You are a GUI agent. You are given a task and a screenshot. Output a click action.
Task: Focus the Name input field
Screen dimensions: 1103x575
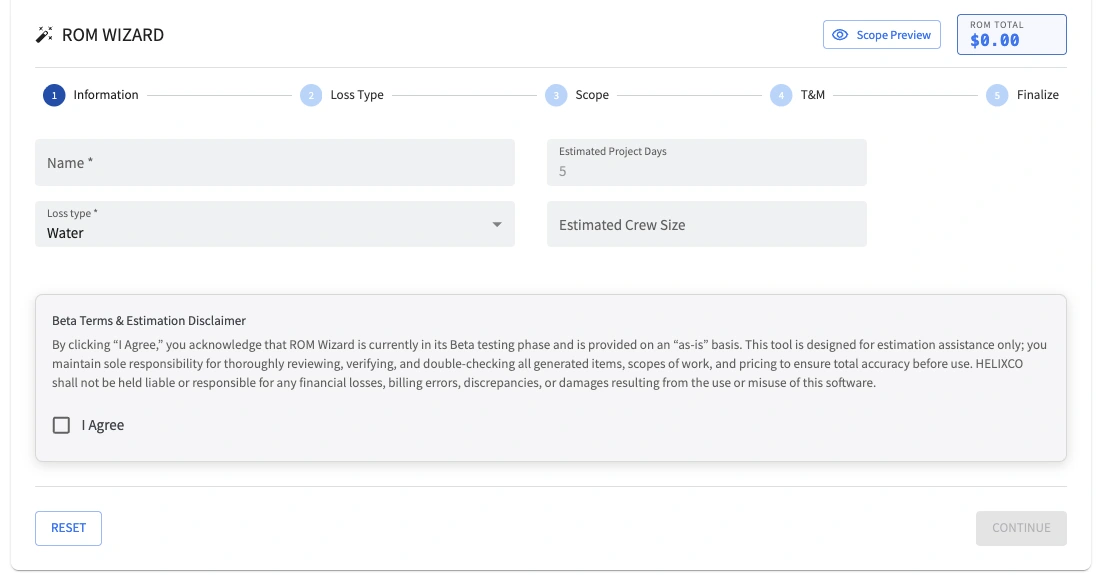coord(275,163)
